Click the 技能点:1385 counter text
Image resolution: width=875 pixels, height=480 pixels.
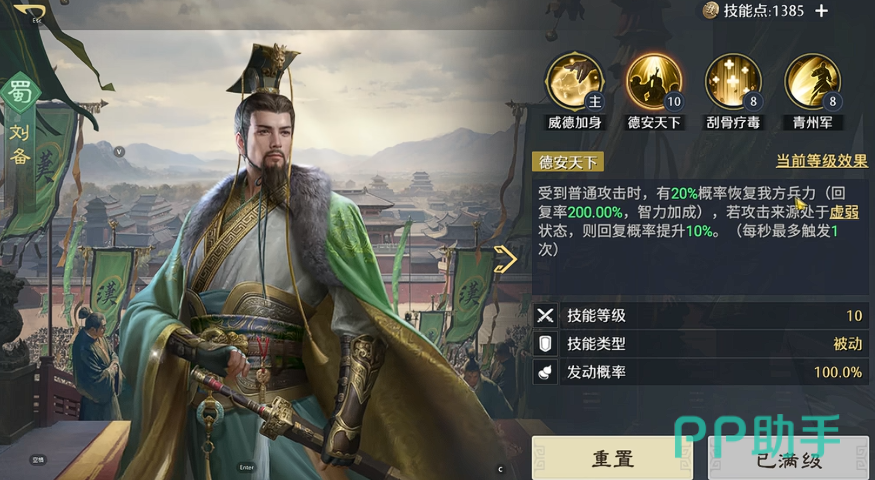click(763, 11)
